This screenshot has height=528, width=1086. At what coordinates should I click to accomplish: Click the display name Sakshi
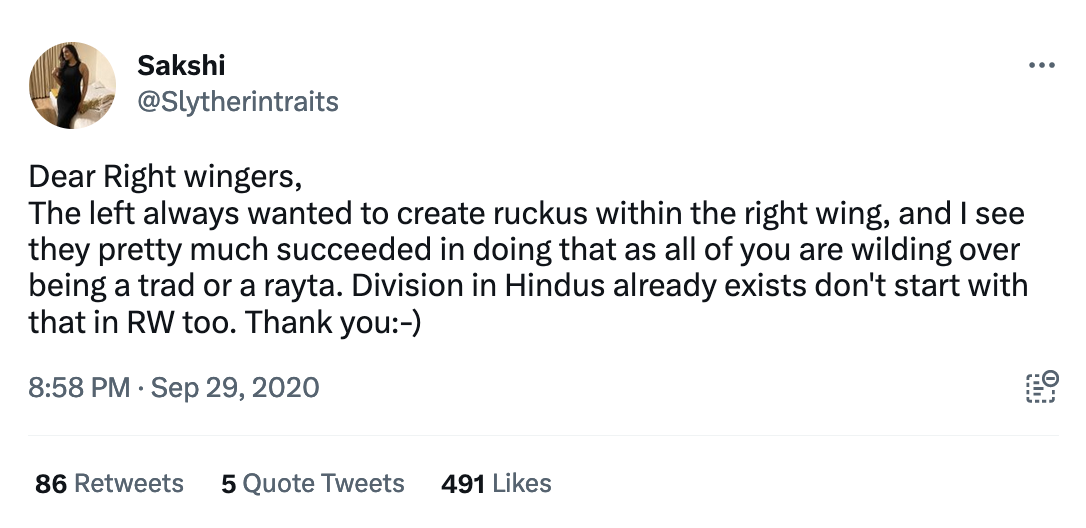(x=180, y=66)
